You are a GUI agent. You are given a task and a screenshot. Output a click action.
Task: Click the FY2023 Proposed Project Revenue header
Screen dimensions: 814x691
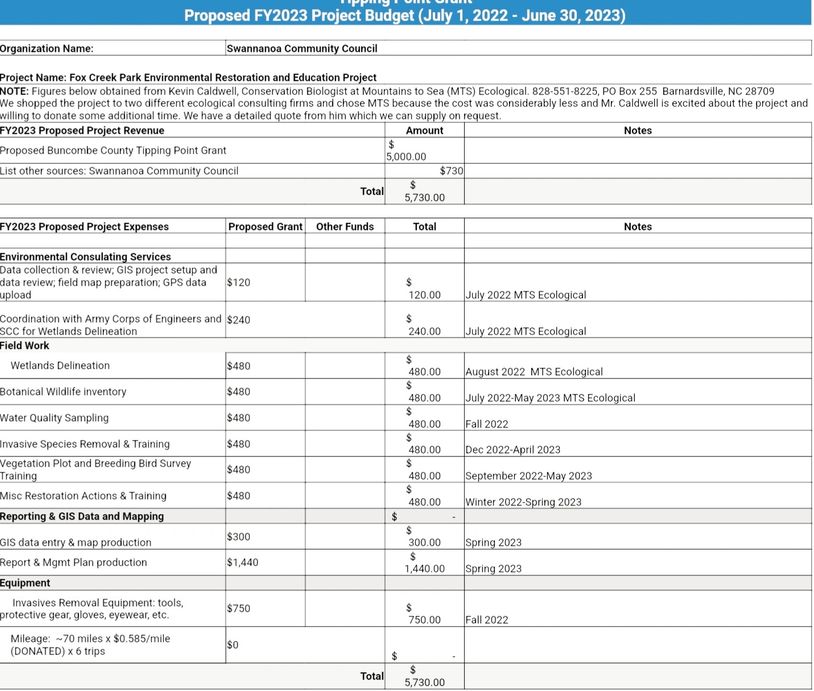(x=82, y=130)
